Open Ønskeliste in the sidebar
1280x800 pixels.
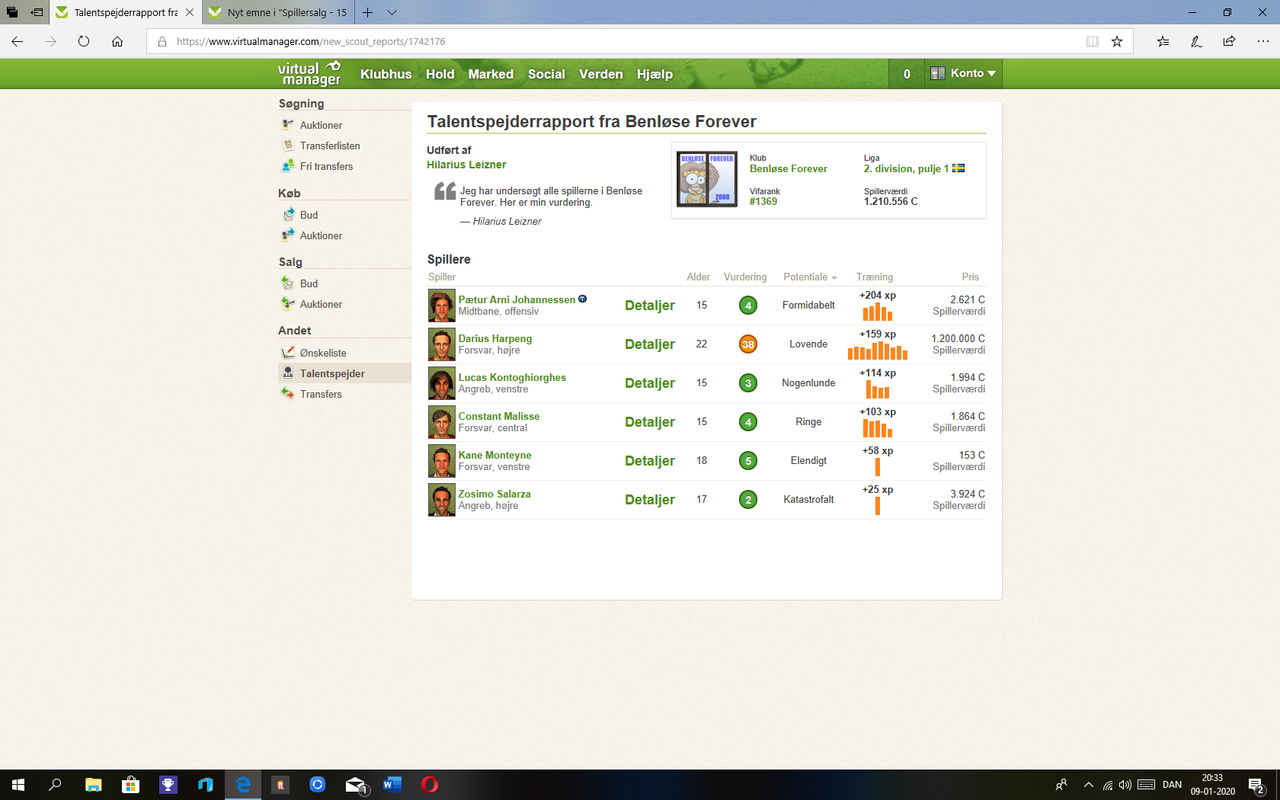point(323,353)
